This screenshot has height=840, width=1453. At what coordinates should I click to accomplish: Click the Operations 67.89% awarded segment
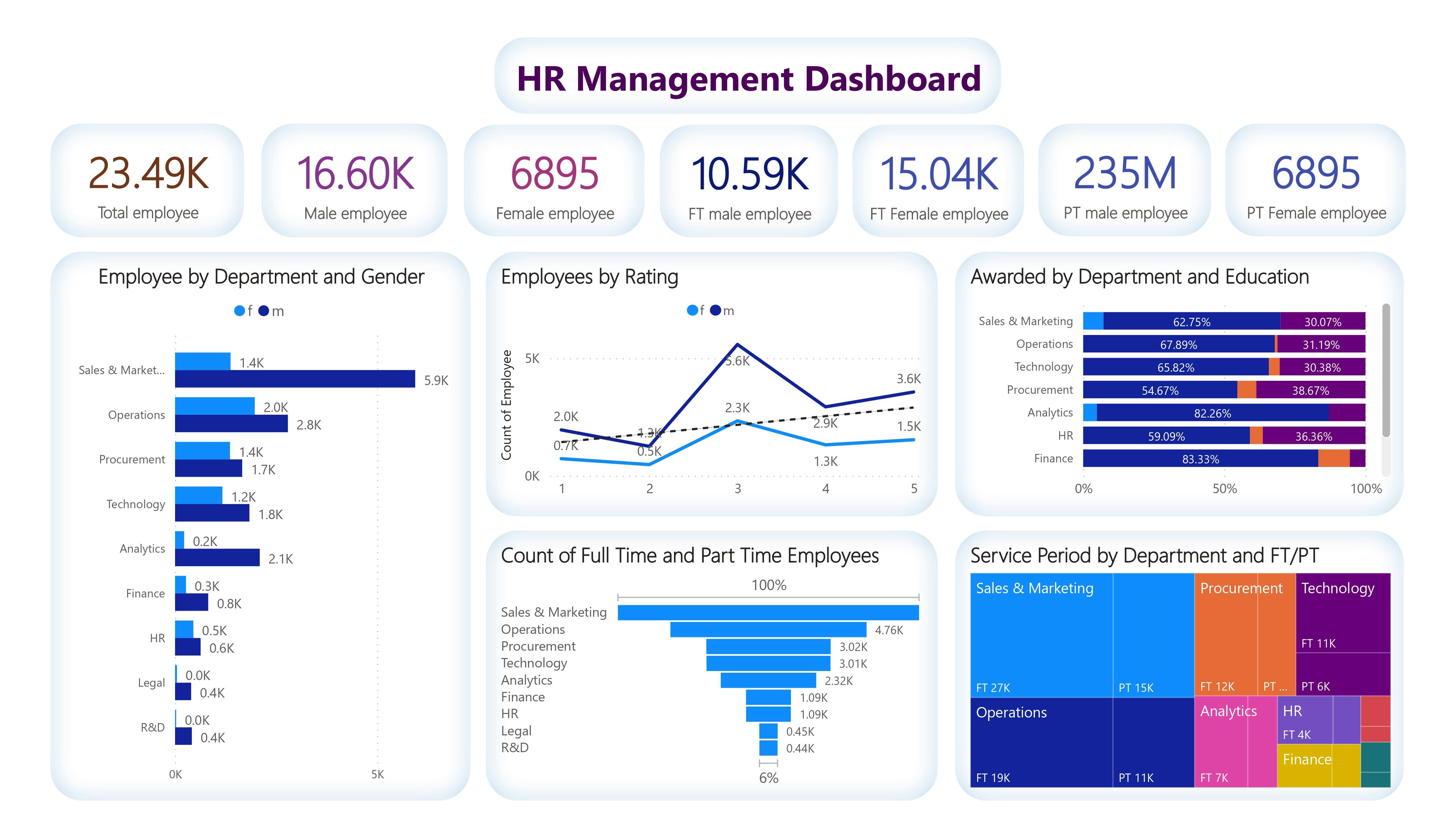1179,344
